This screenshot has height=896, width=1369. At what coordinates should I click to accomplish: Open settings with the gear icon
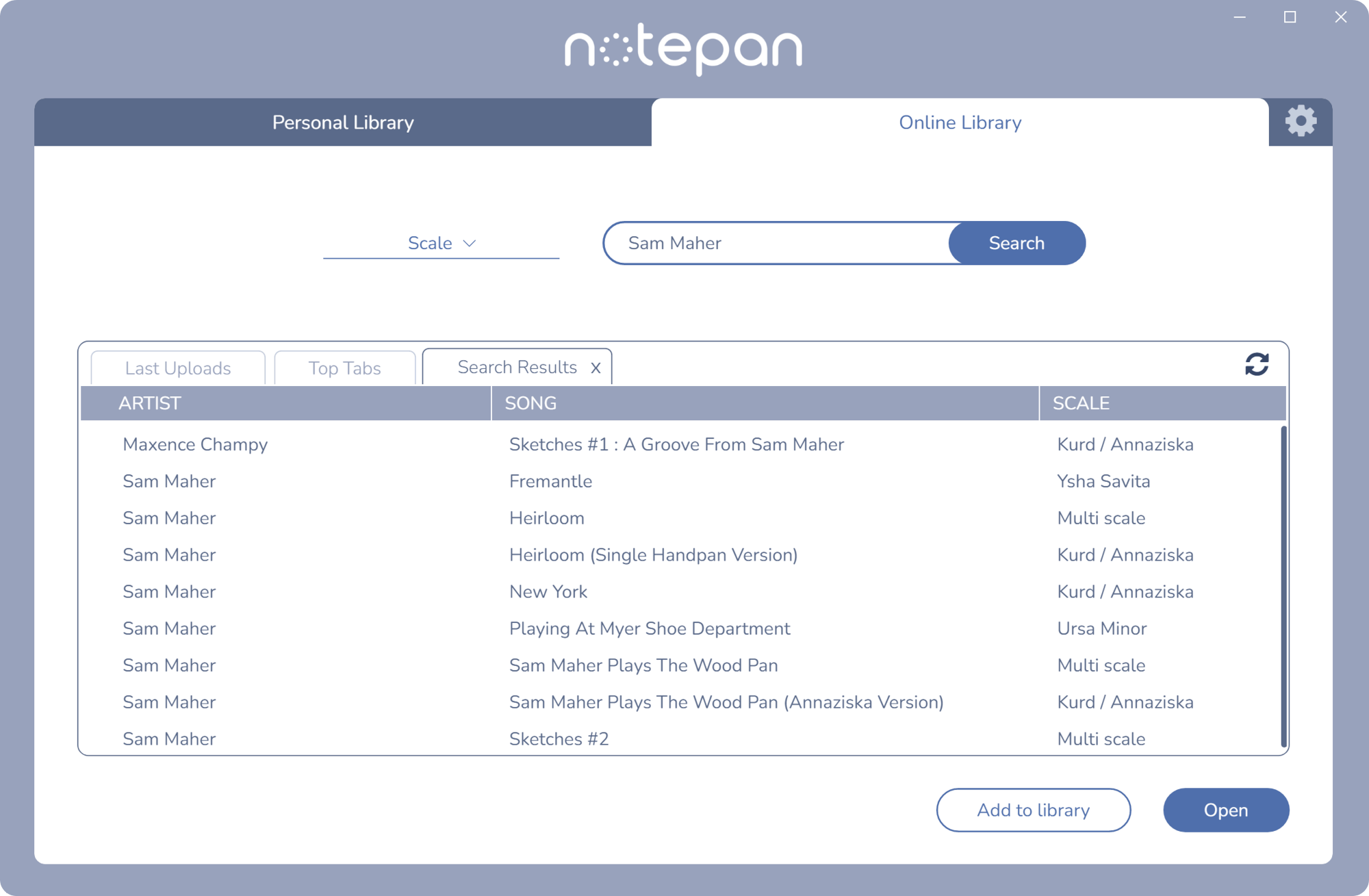click(x=1301, y=122)
